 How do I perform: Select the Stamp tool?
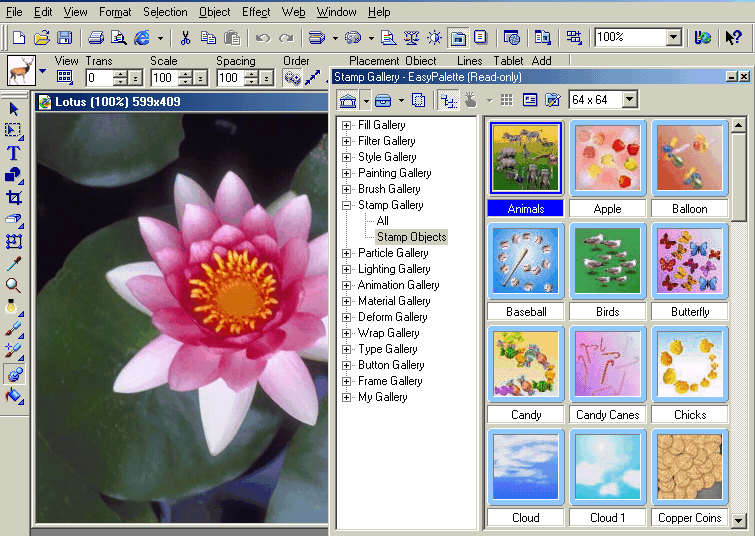point(14,374)
